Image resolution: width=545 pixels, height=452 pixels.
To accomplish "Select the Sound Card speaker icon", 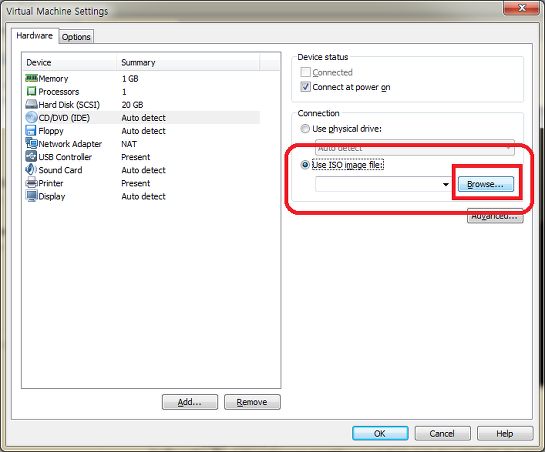I will [31, 170].
